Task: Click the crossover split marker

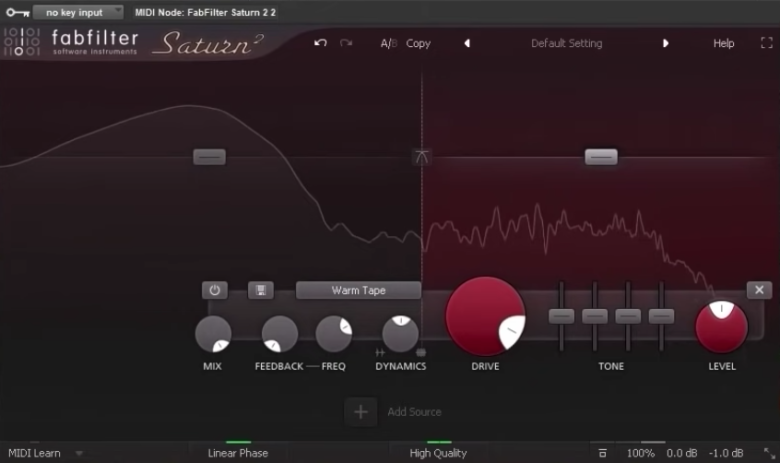Action: click(x=421, y=157)
